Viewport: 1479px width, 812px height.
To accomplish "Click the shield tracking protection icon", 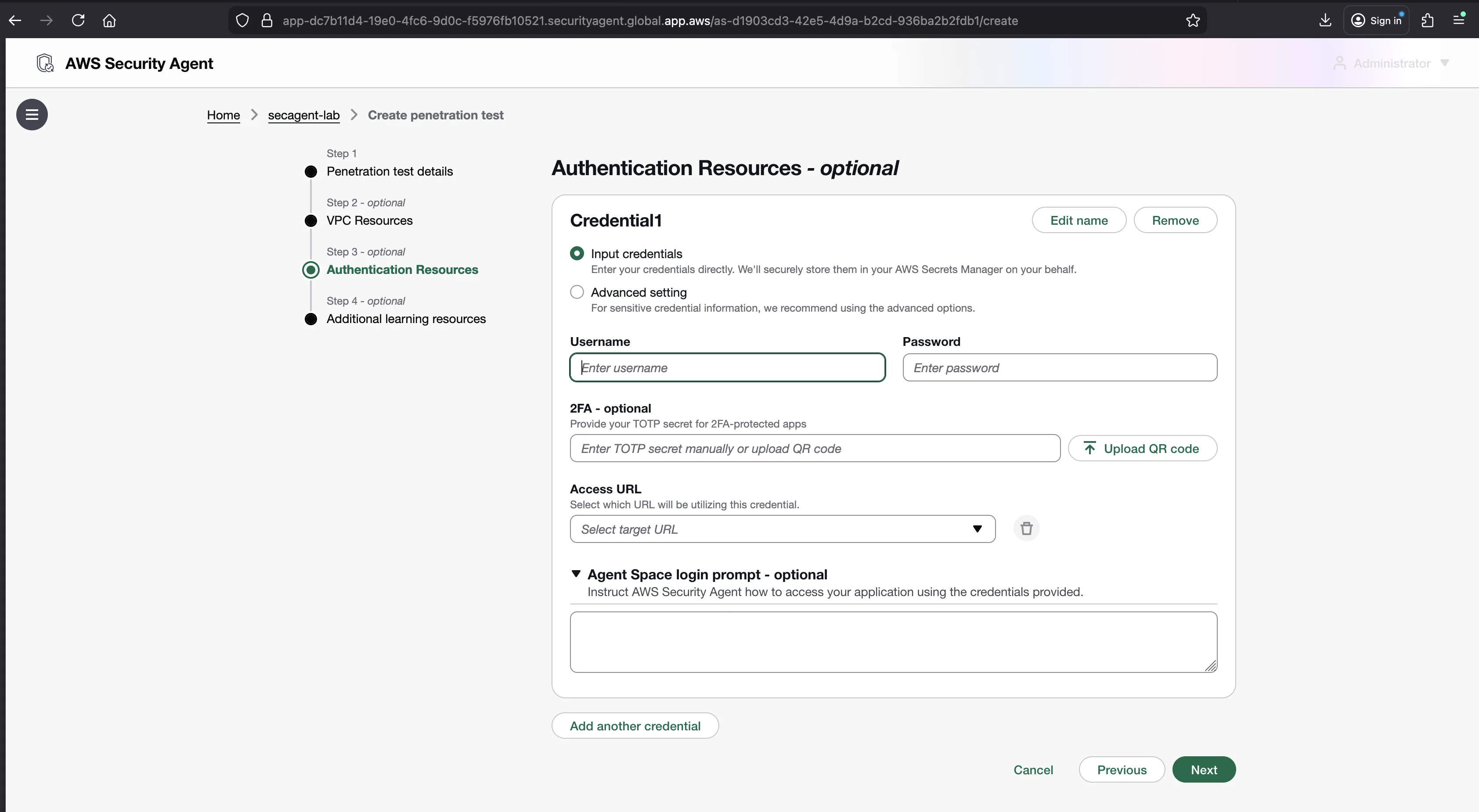I will [x=242, y=21].
